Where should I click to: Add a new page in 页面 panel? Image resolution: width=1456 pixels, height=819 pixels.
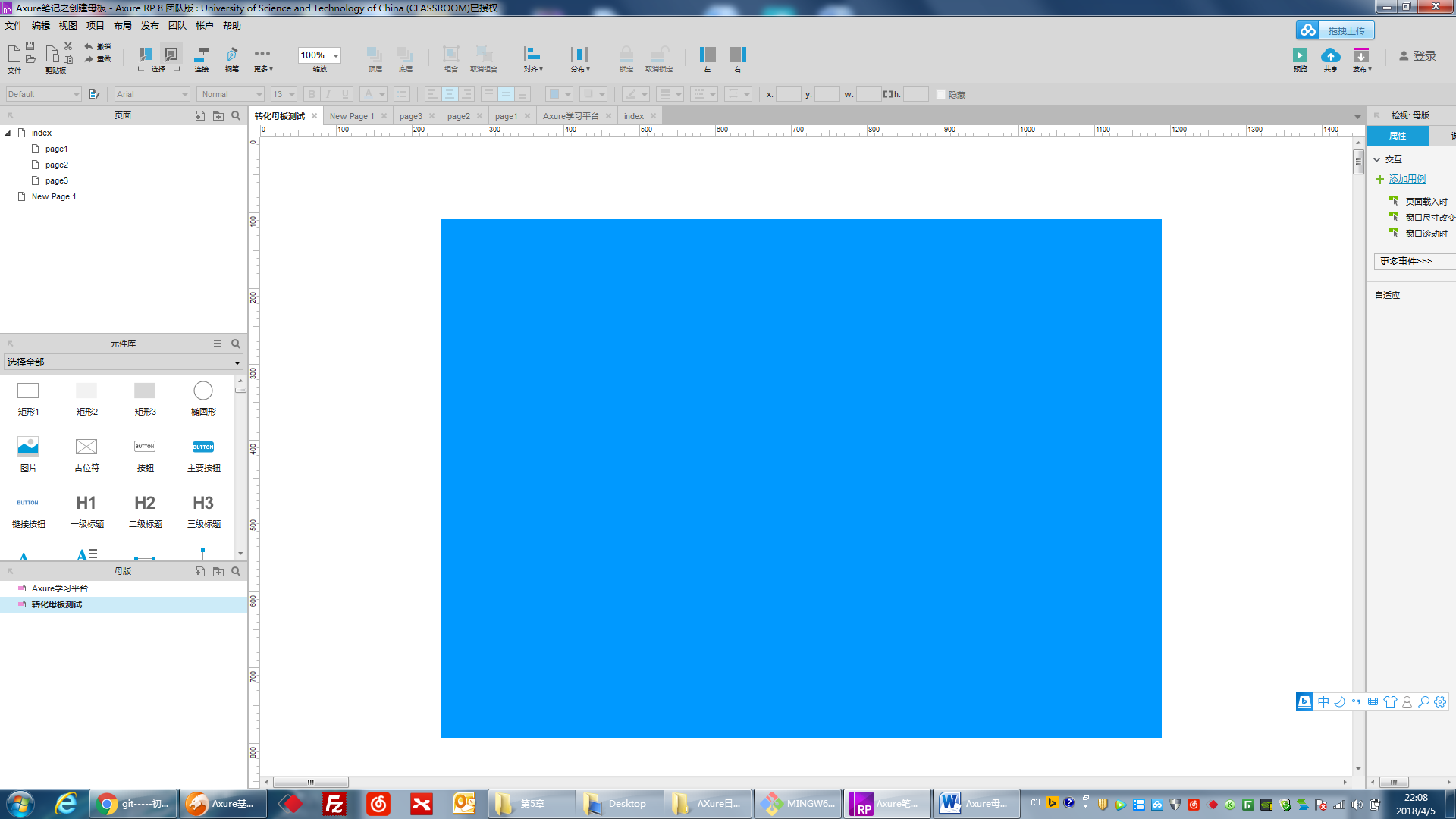(x=200, y=115)
